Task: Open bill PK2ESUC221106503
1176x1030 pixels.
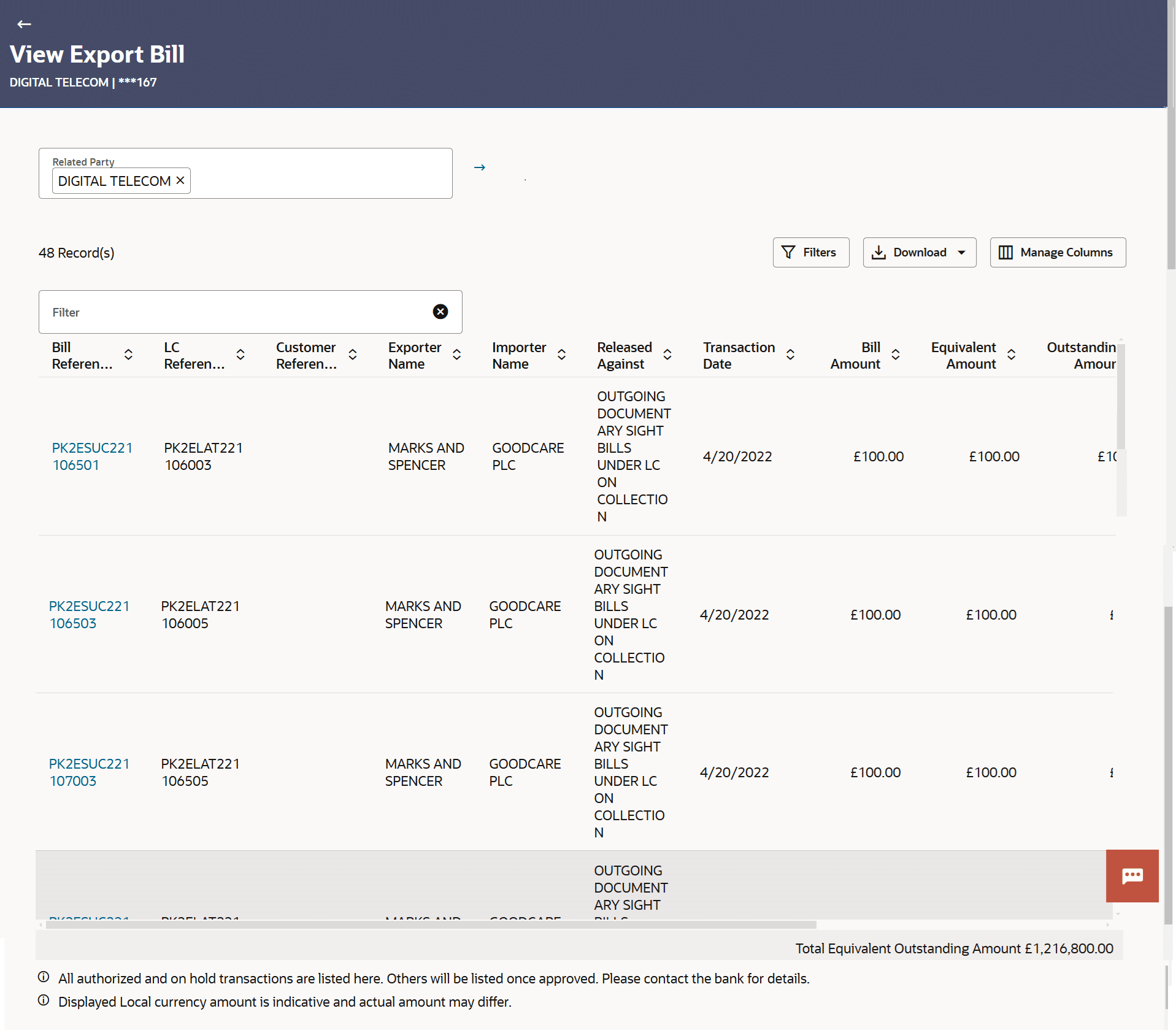Action: coord(89,615)
